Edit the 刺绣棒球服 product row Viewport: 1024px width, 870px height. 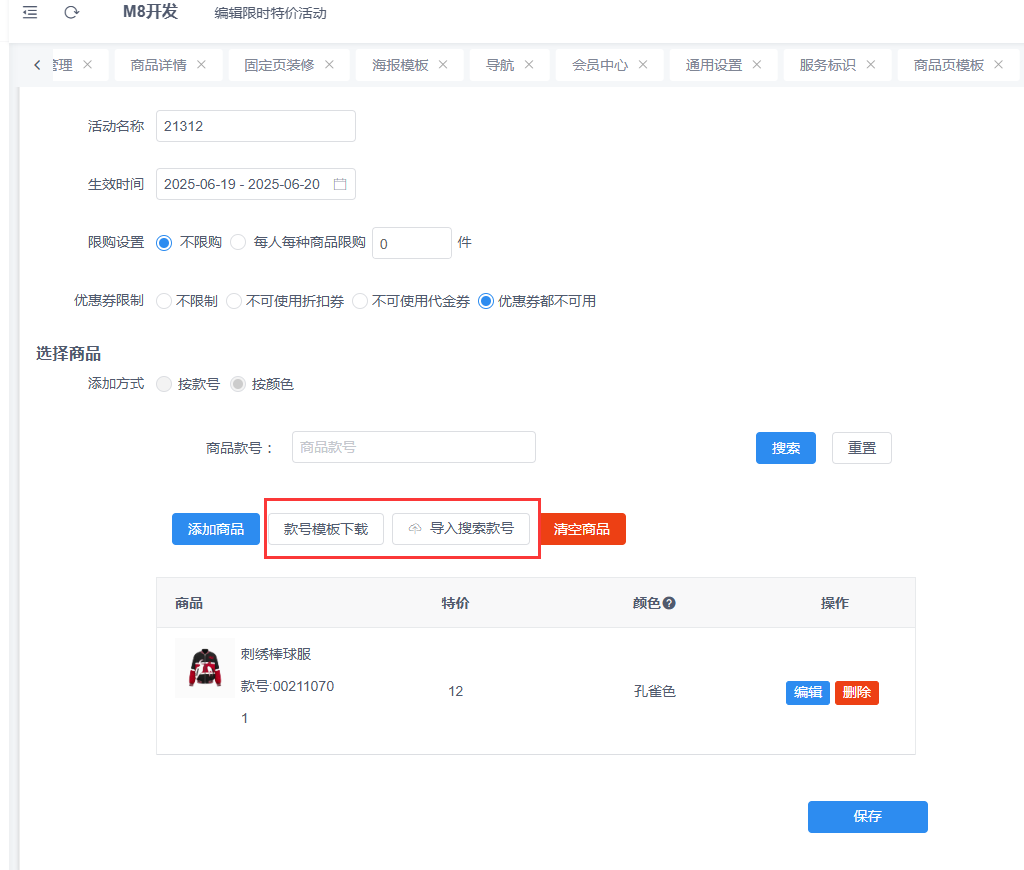[x=808, y=692]
